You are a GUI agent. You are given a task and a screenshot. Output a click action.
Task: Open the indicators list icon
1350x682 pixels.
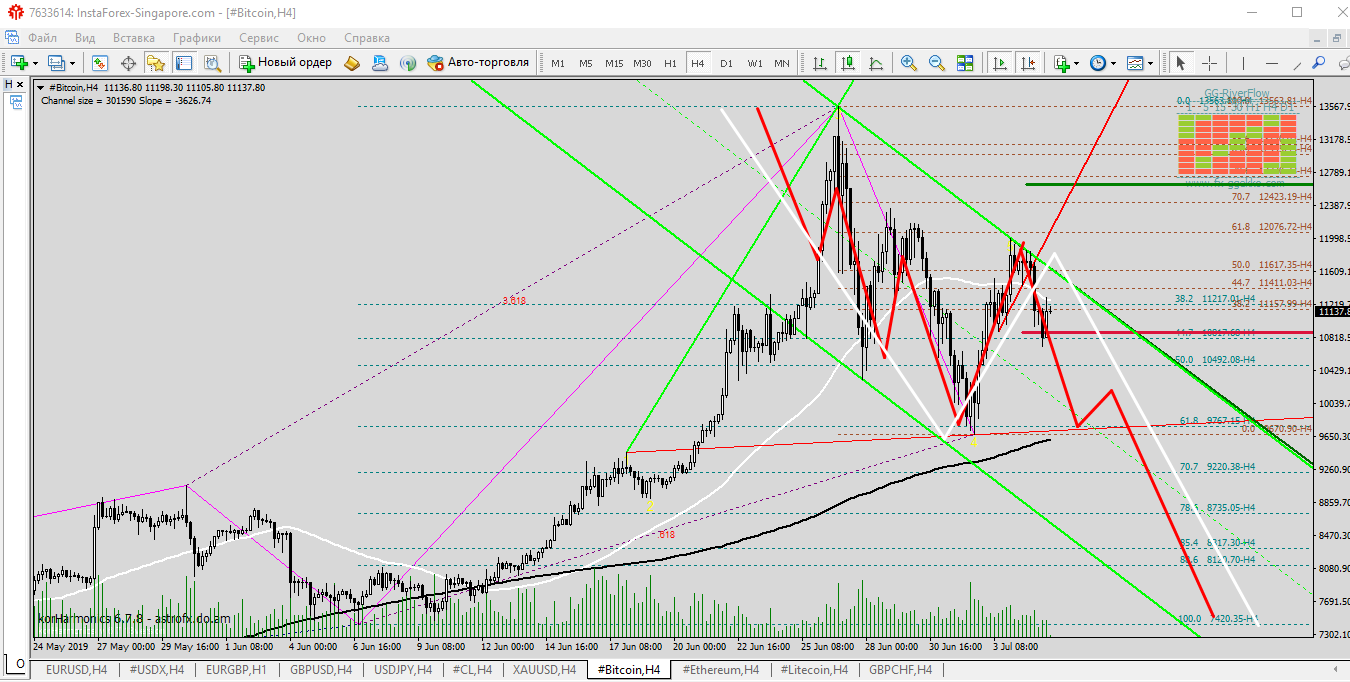coord(1062,62)
